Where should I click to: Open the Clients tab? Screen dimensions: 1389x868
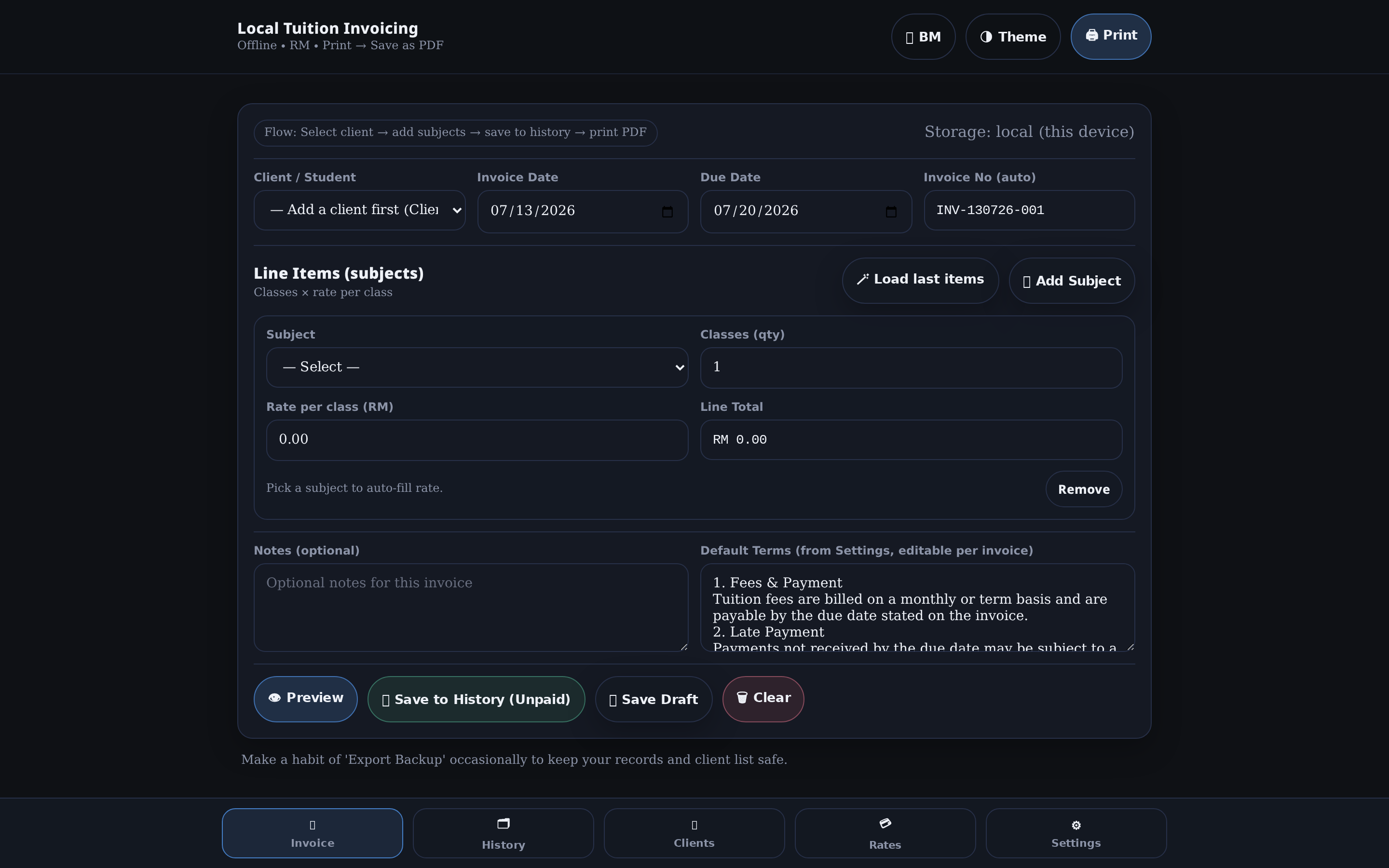tap(694, 833)
